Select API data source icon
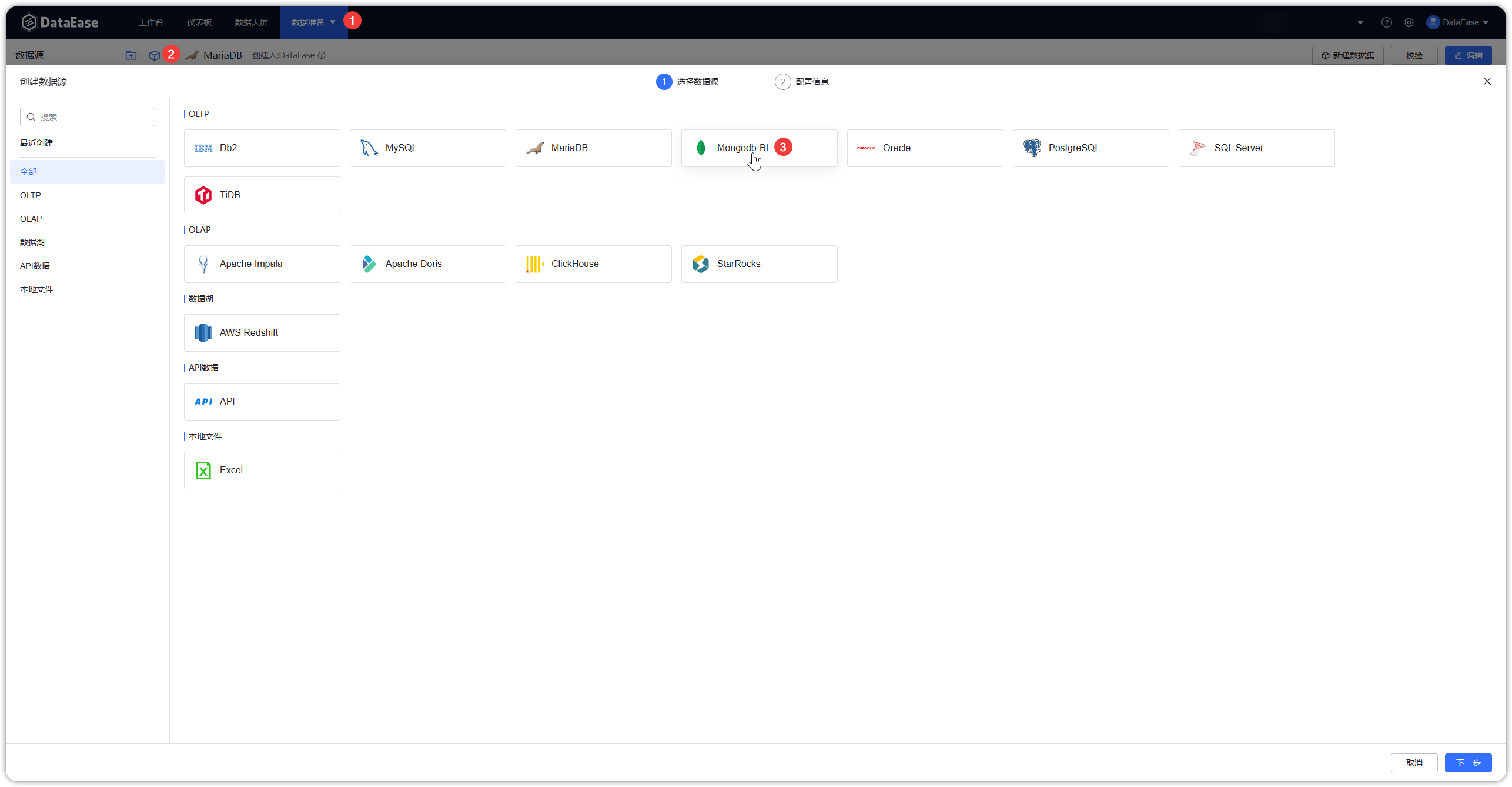The height and width of the screenshot is (787, 1512). 203,401
